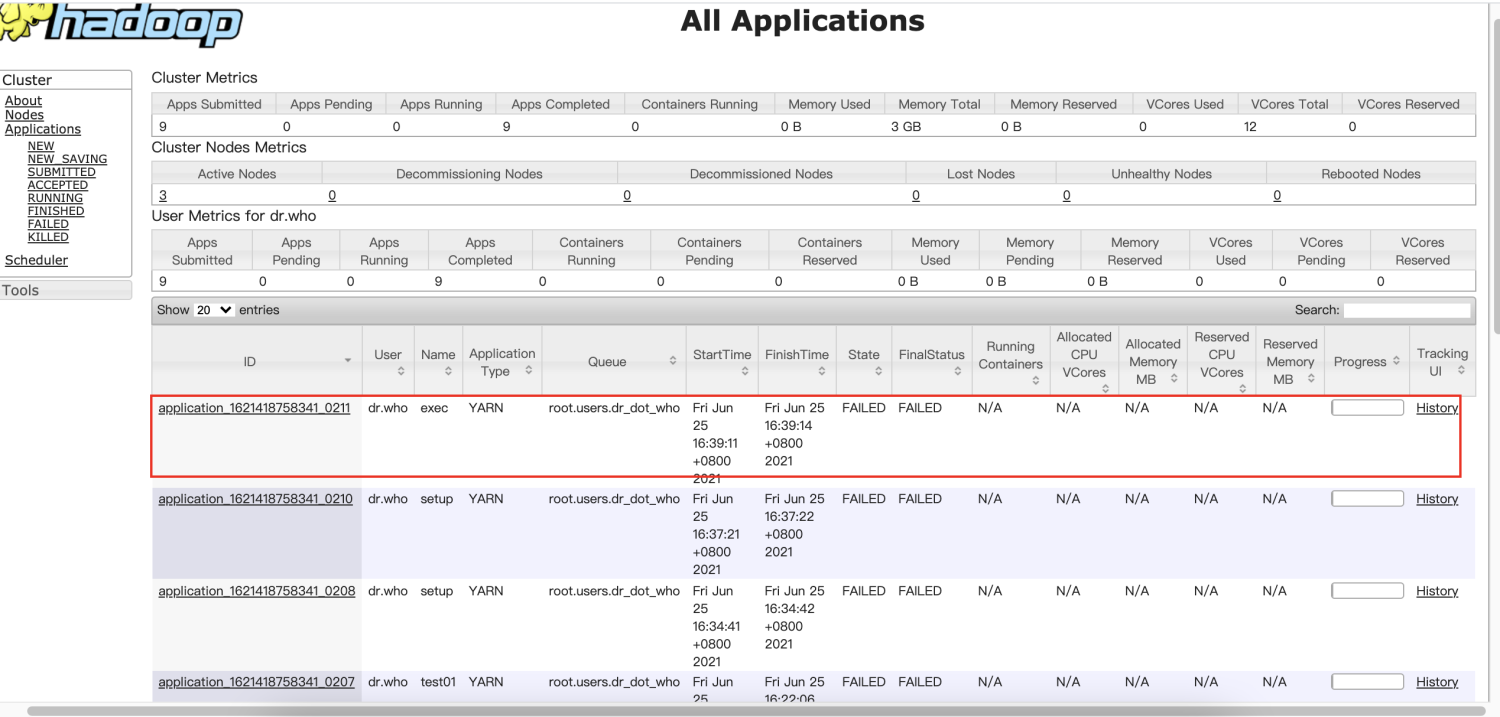Open the Nodes sidebar link
The height and width of the screenshot is (717, 1500).
click(24, 115)
